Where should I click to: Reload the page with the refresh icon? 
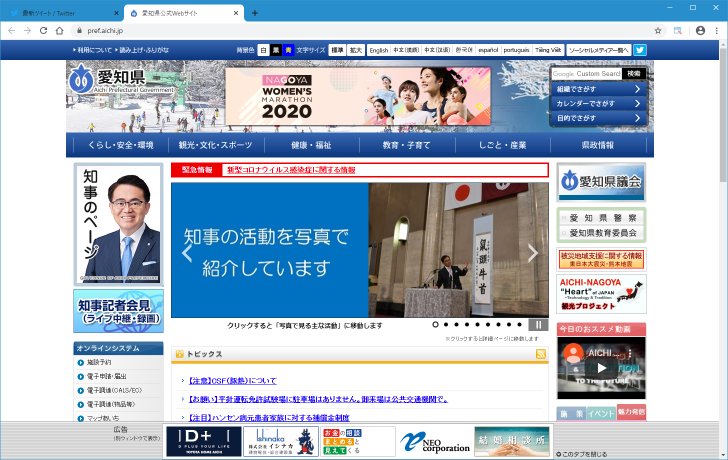[43, 31]
